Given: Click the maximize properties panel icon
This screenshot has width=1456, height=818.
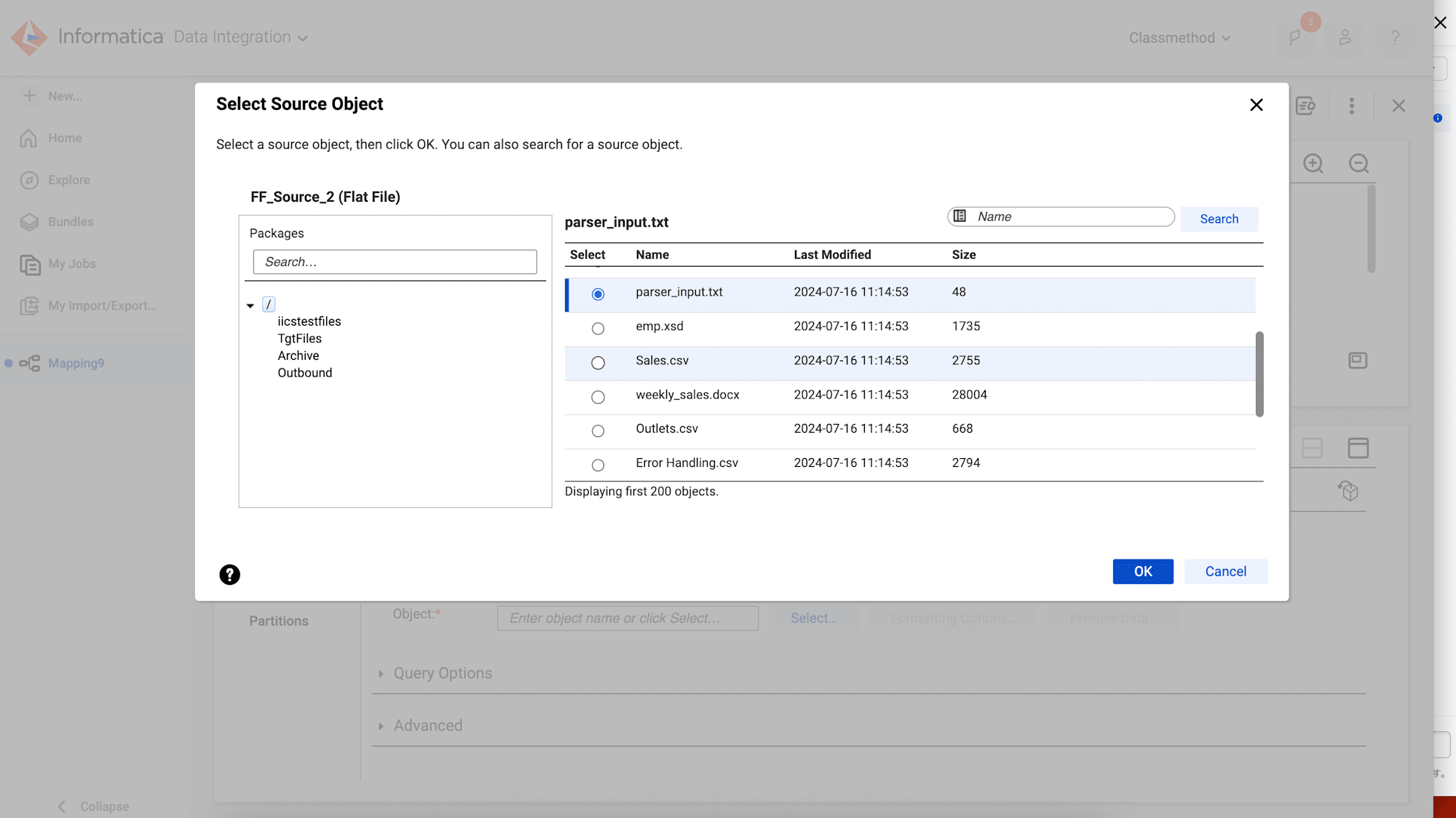Looking at the screenshot, I should pyautogui.click(x=1358, y=448).
